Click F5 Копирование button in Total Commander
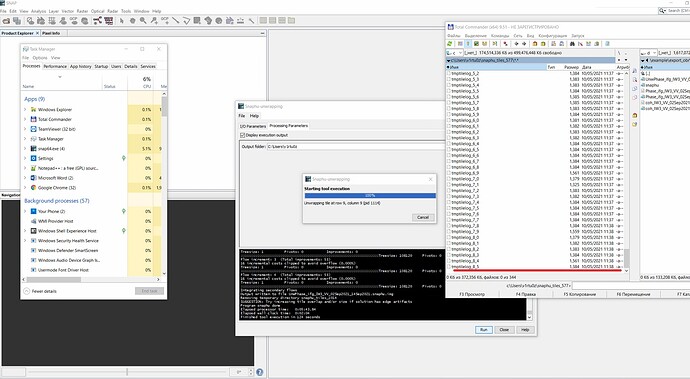The height and width of the screenshot is (379, 690). (580, 294)
